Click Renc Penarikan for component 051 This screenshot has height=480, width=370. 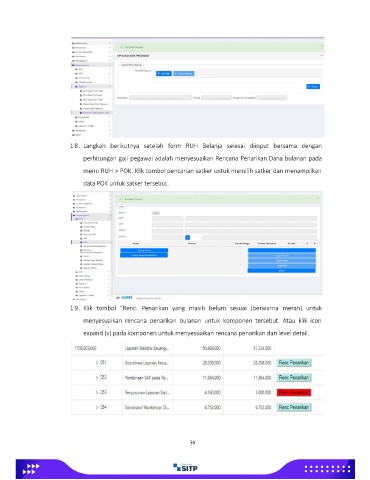(x=294, y=363)
